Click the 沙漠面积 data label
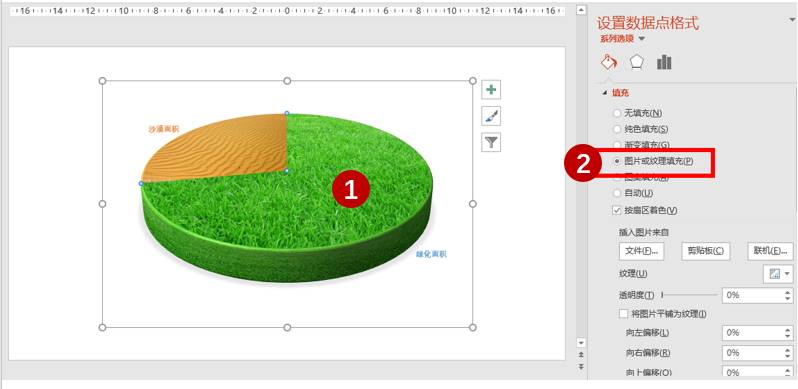Image resolution: width=798 pixels, height=389 pixels. pyautogui.click(x=164, y=129)
